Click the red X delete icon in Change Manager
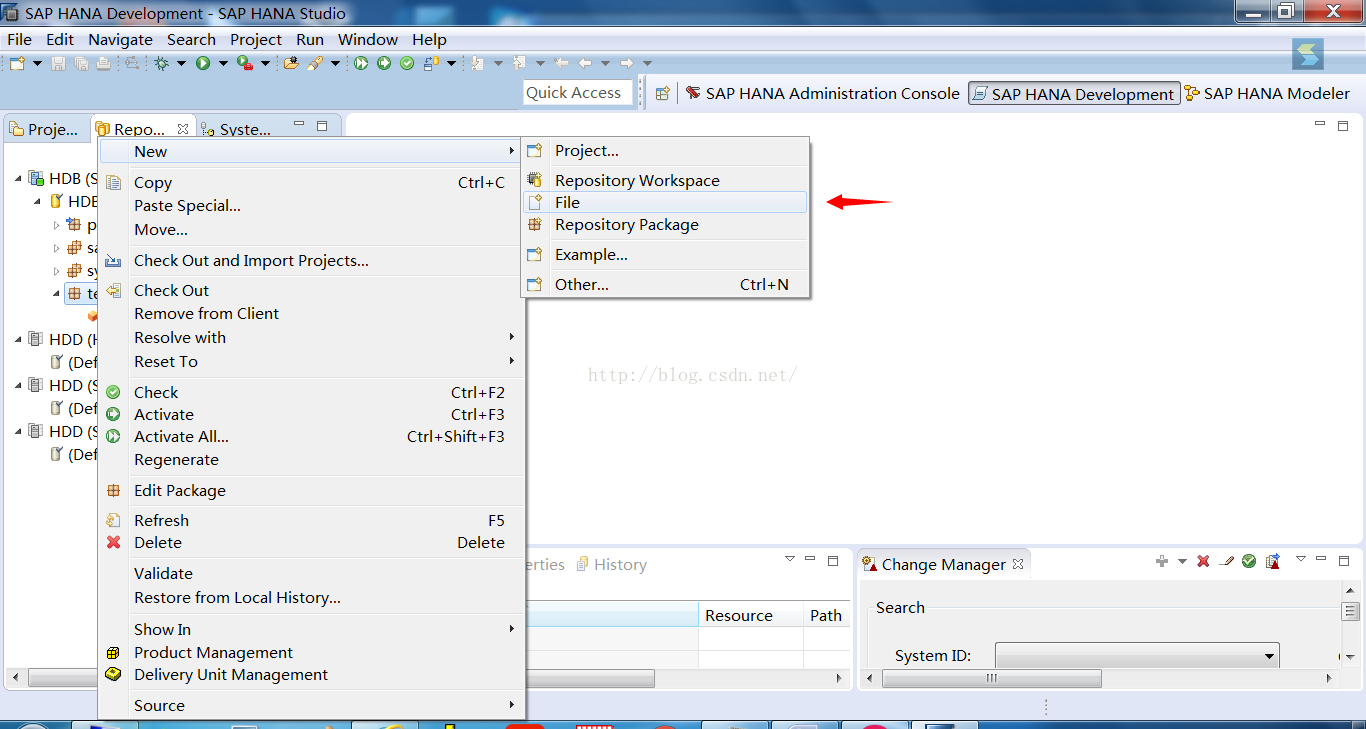The width and height of the screenshot is (1366, 729). (1203, 561)
